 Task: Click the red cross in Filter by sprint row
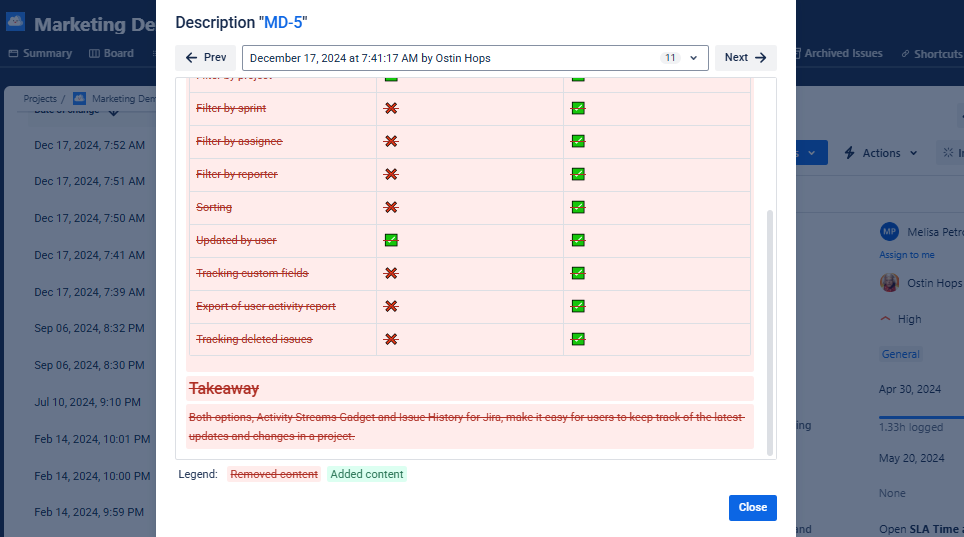pos(391,108)
